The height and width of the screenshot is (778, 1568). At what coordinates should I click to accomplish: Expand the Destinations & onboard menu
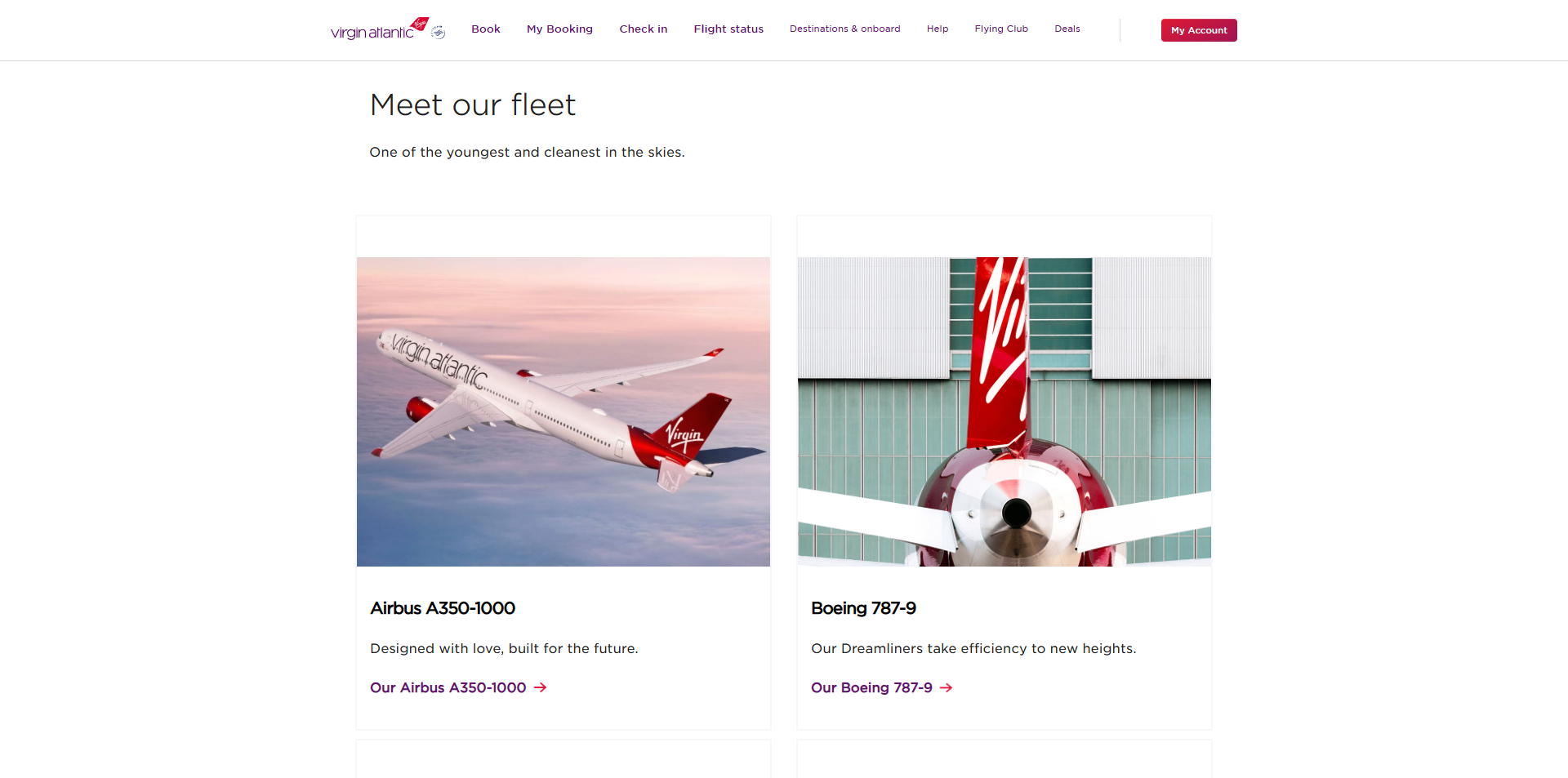coord(844,29)
